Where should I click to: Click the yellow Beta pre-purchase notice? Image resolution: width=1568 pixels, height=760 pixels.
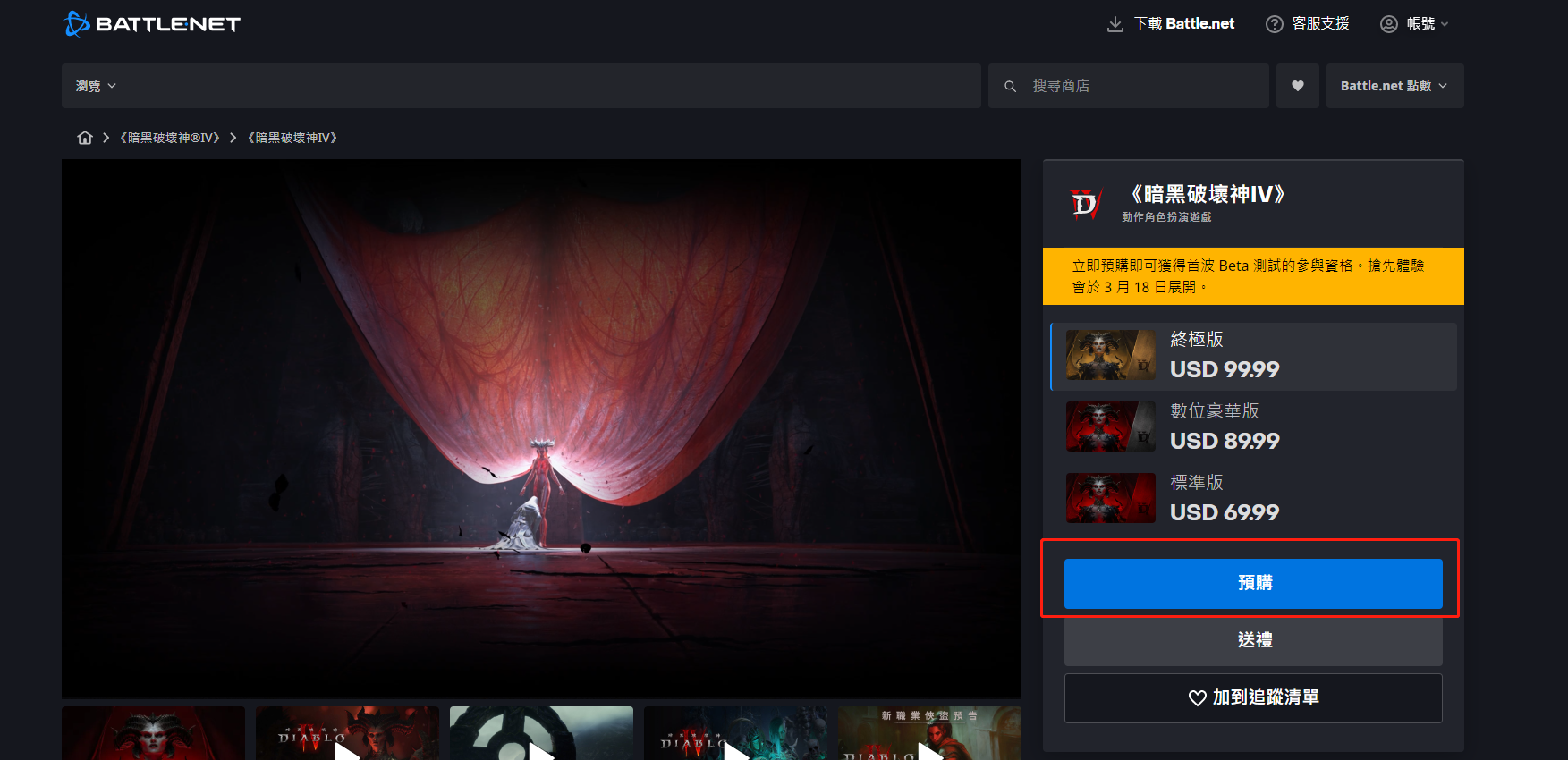(x=1253, y=276)
